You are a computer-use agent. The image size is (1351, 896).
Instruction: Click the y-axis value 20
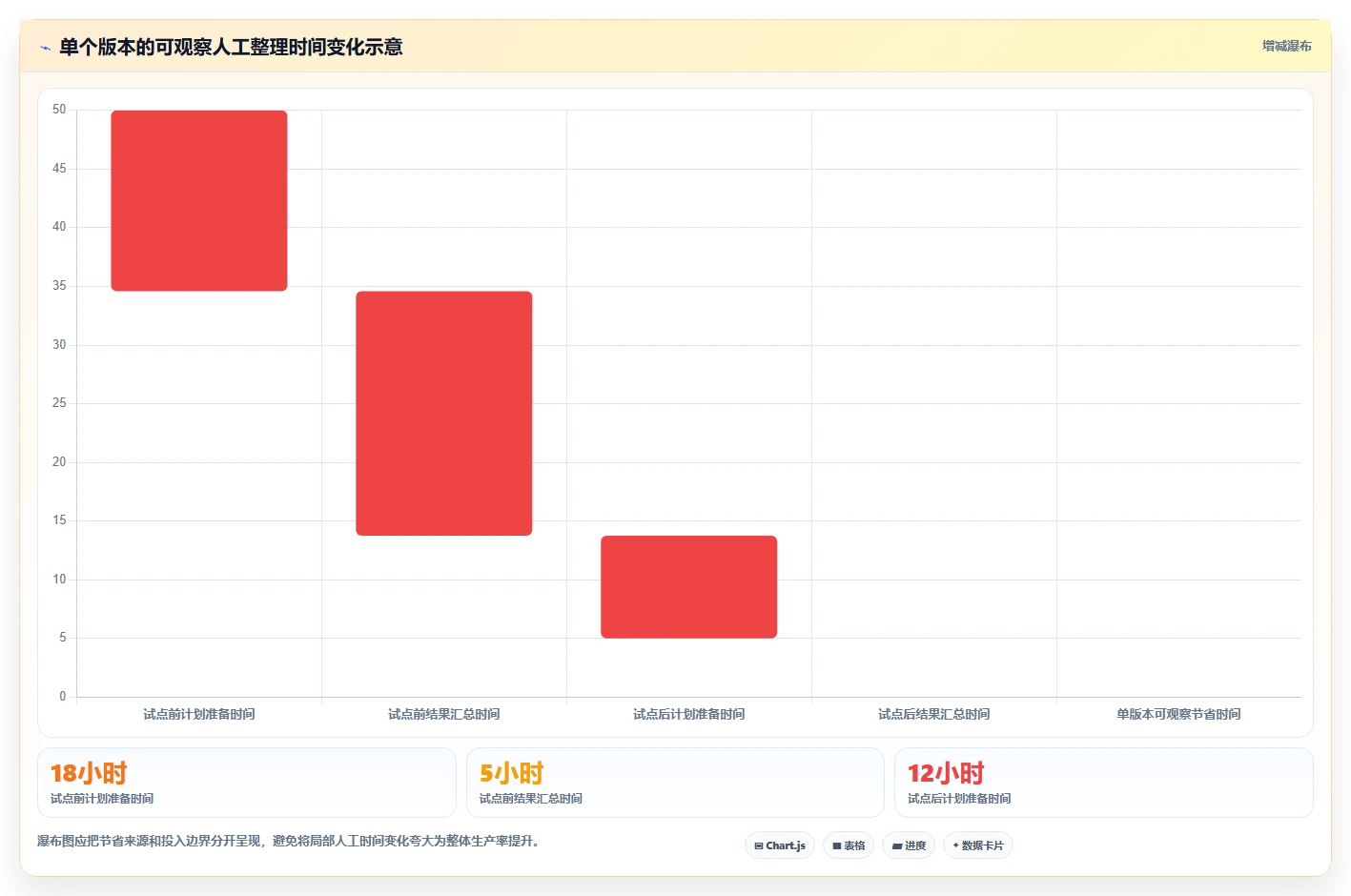click(x=59, y=462)
